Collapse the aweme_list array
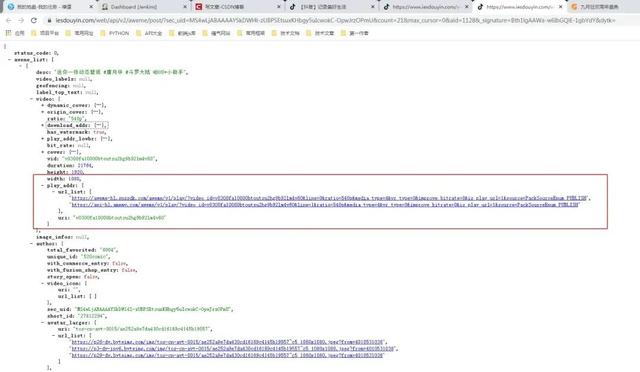This screenshot has height=372, width=640. tap(9, 60)
